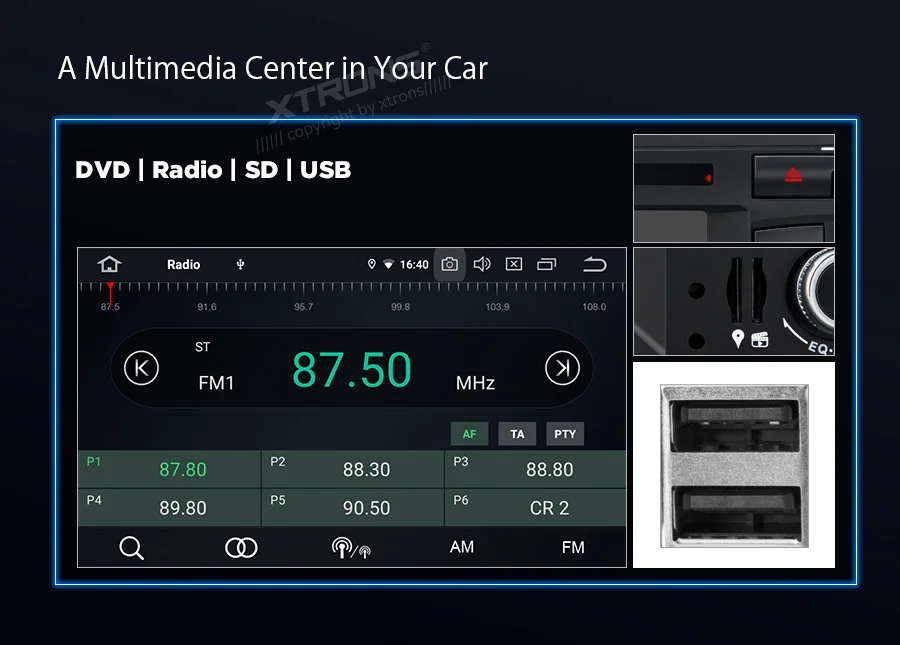Open the Home screen
The width and height of the screenshot is (900, 645).
point(110,264)
